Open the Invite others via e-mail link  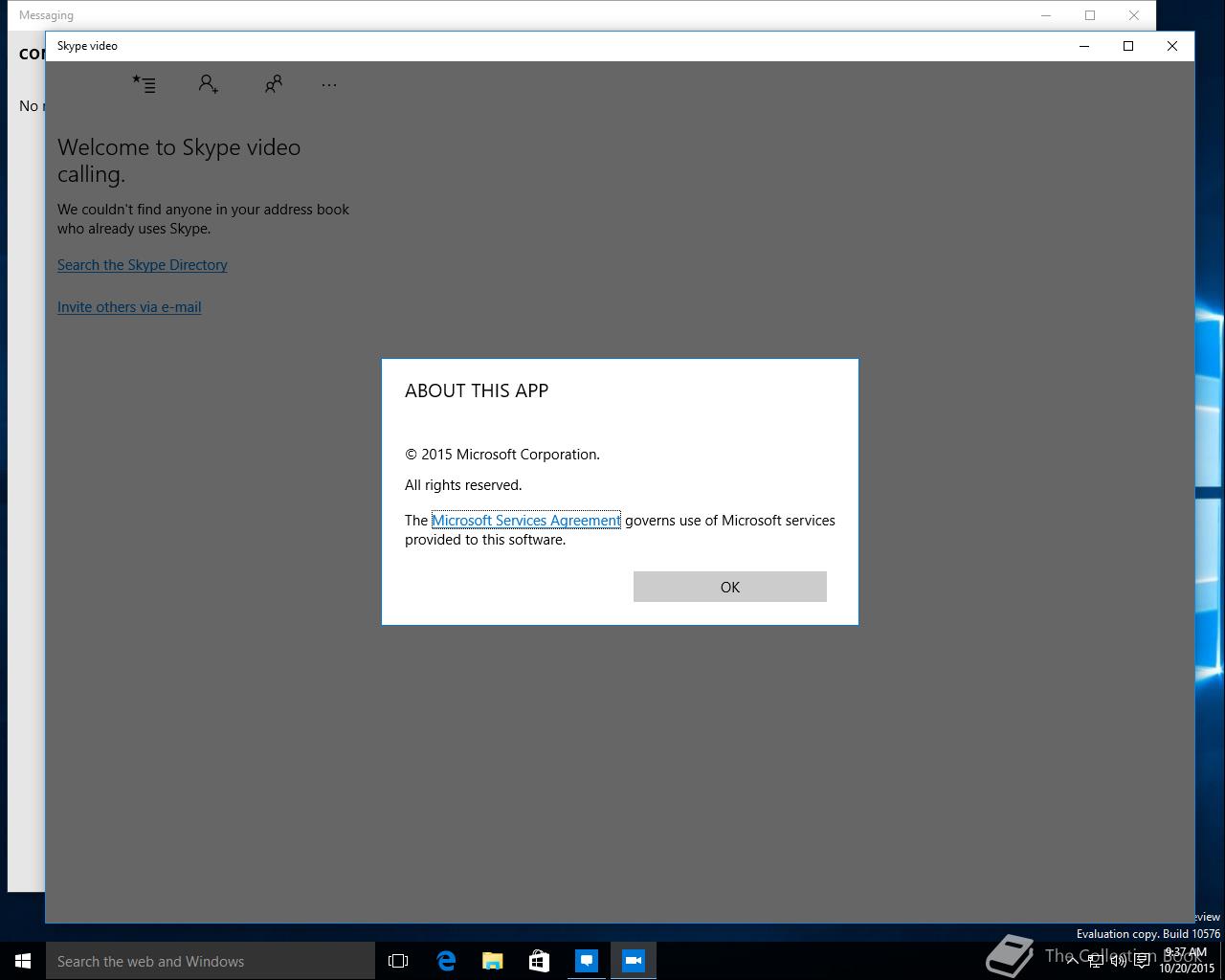[x=129, y=307]
